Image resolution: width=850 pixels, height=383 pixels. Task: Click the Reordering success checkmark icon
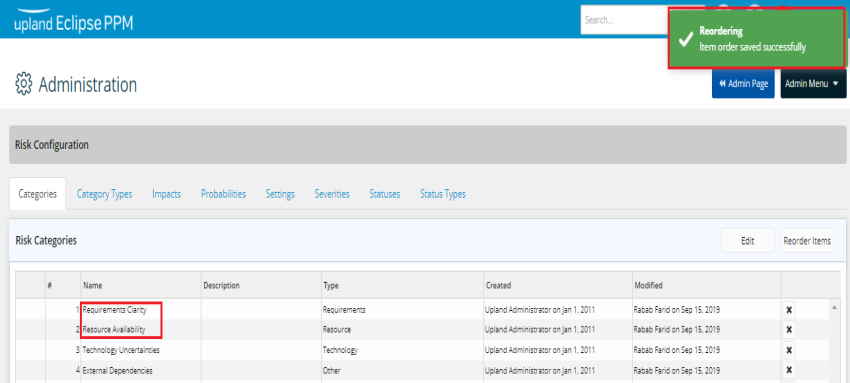686,38
